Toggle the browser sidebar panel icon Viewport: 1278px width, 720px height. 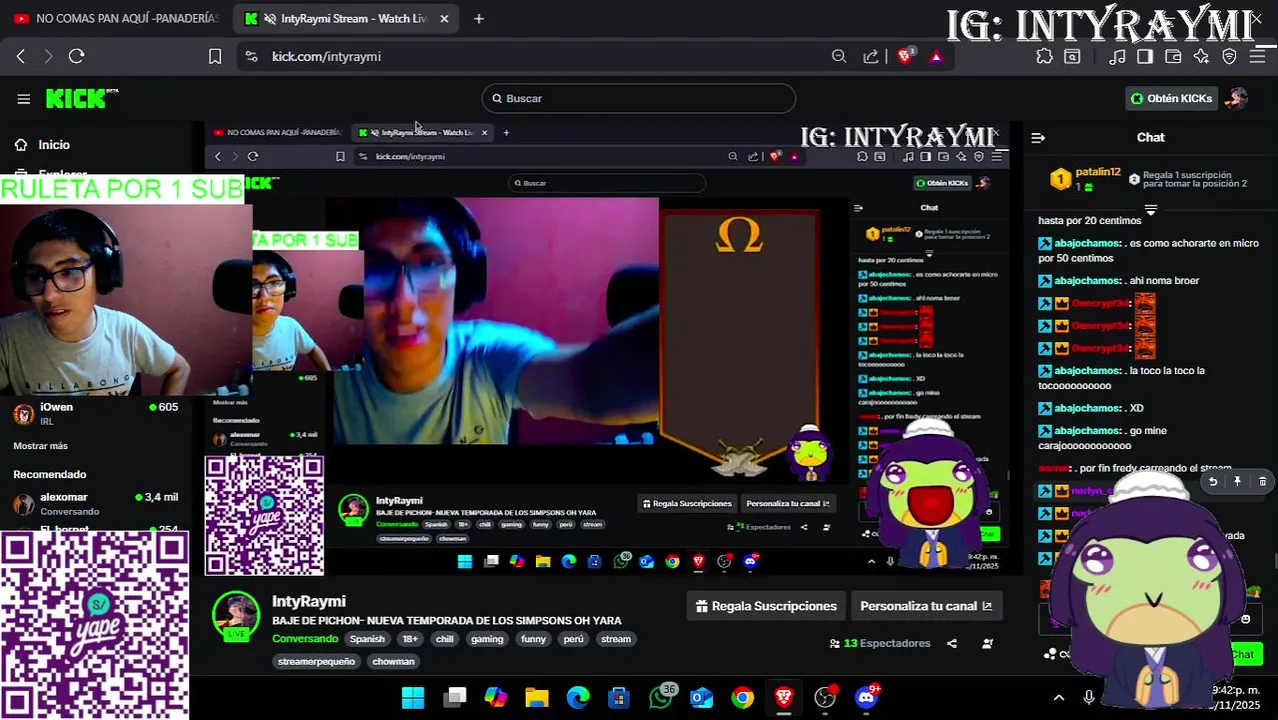pos(1145,56)
